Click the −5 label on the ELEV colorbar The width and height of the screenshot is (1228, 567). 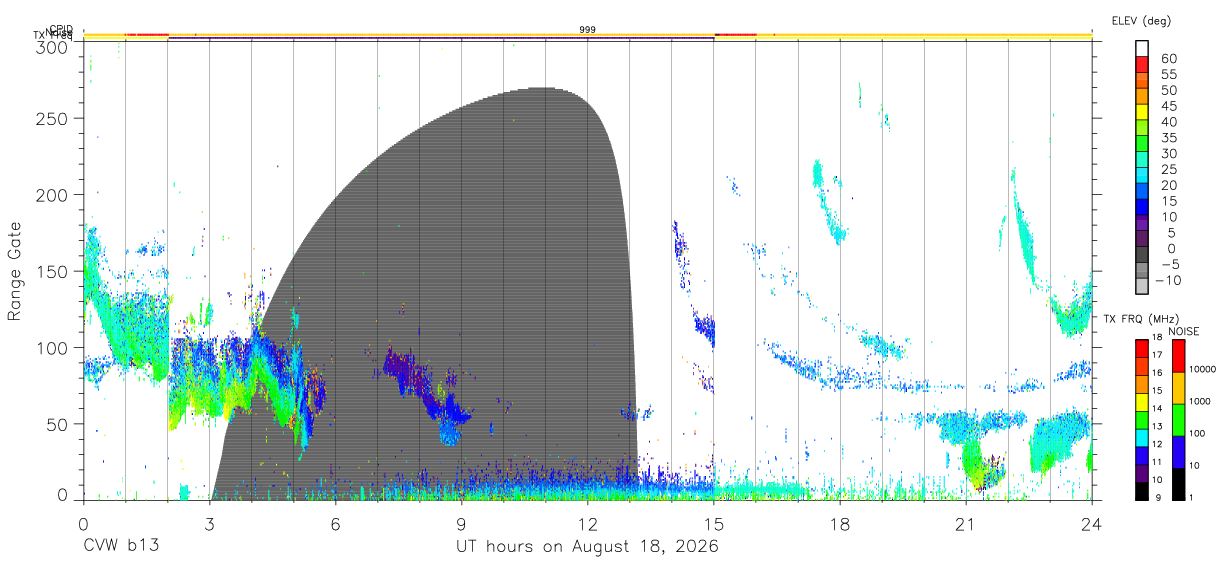click(1169, 264)
